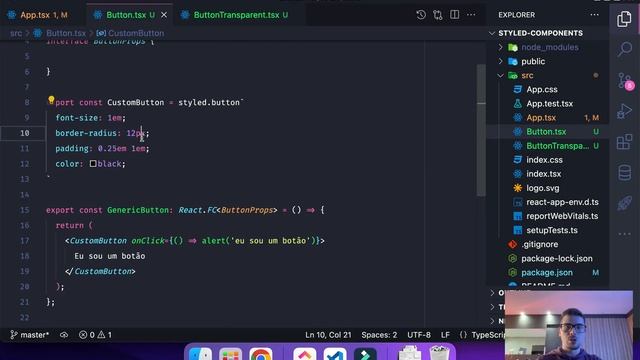
Task: Click the black color swatch on line 12
Action: [93, 164]
